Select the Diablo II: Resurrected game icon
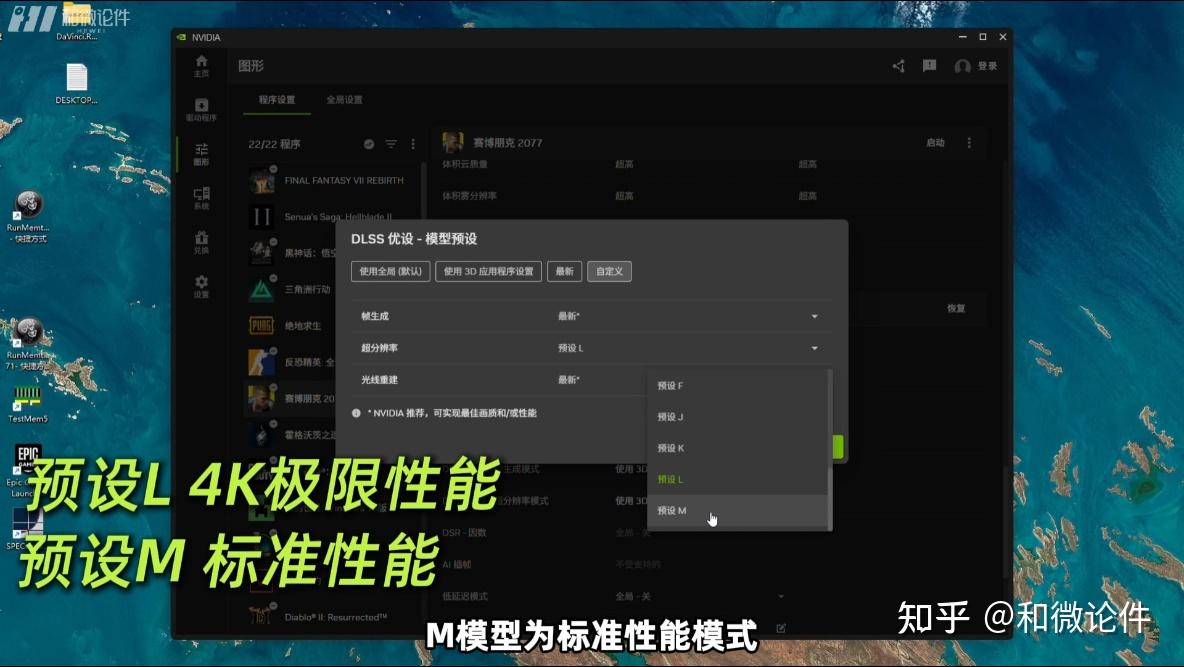Viewport: 1184px width, 667px height. [x=262, y=616]
